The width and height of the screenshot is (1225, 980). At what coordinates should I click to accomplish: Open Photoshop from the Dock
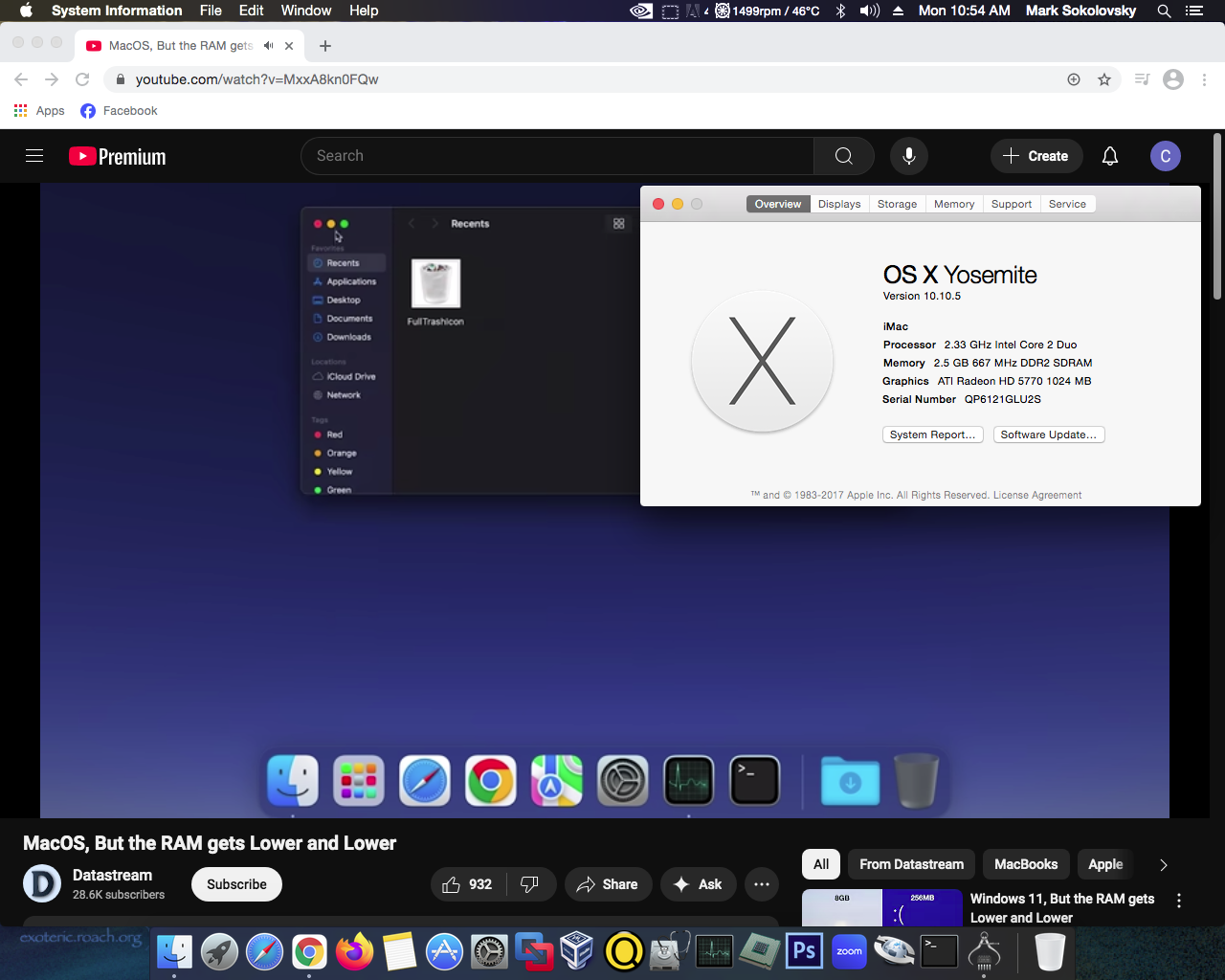click(x=804, y=951)
